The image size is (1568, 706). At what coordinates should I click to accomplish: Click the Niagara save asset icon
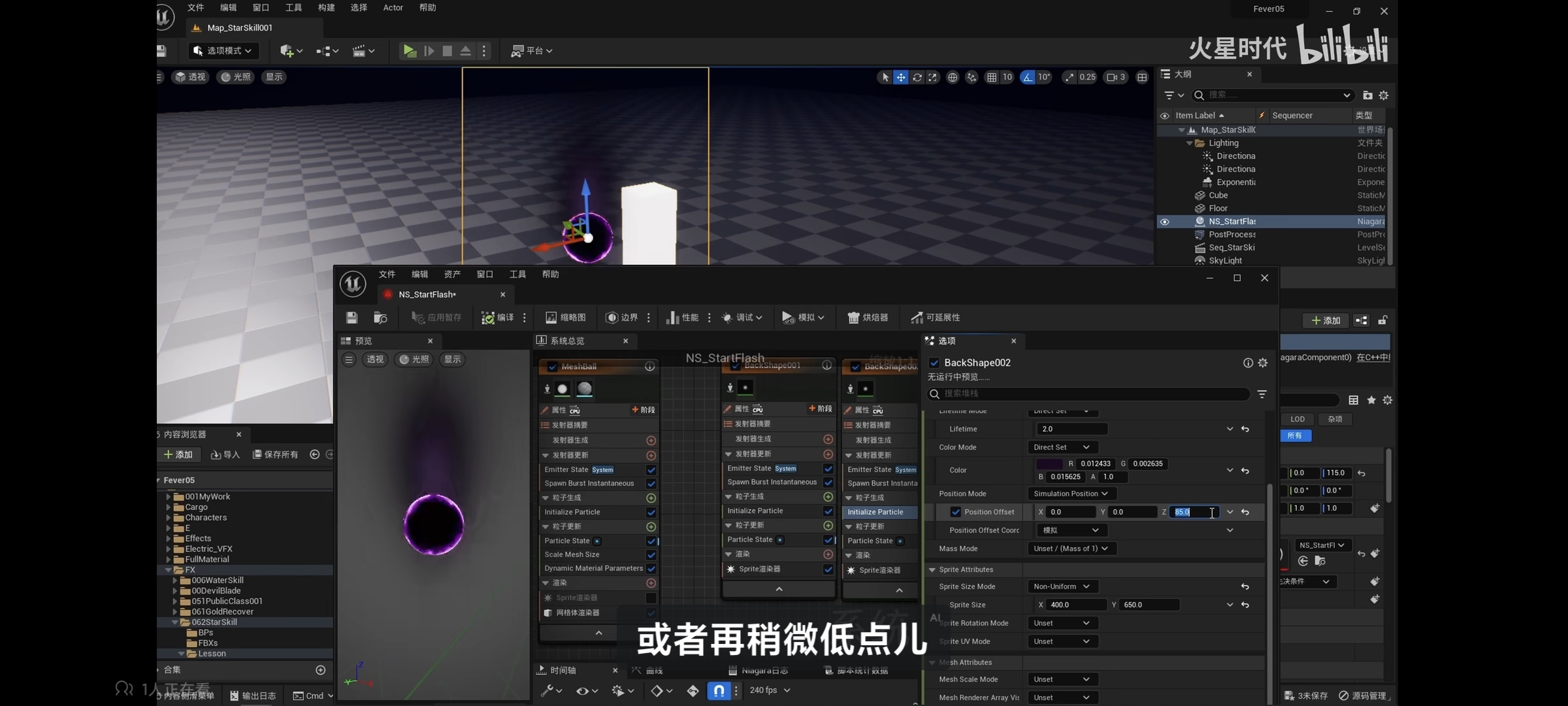click(x=351, y=318)
